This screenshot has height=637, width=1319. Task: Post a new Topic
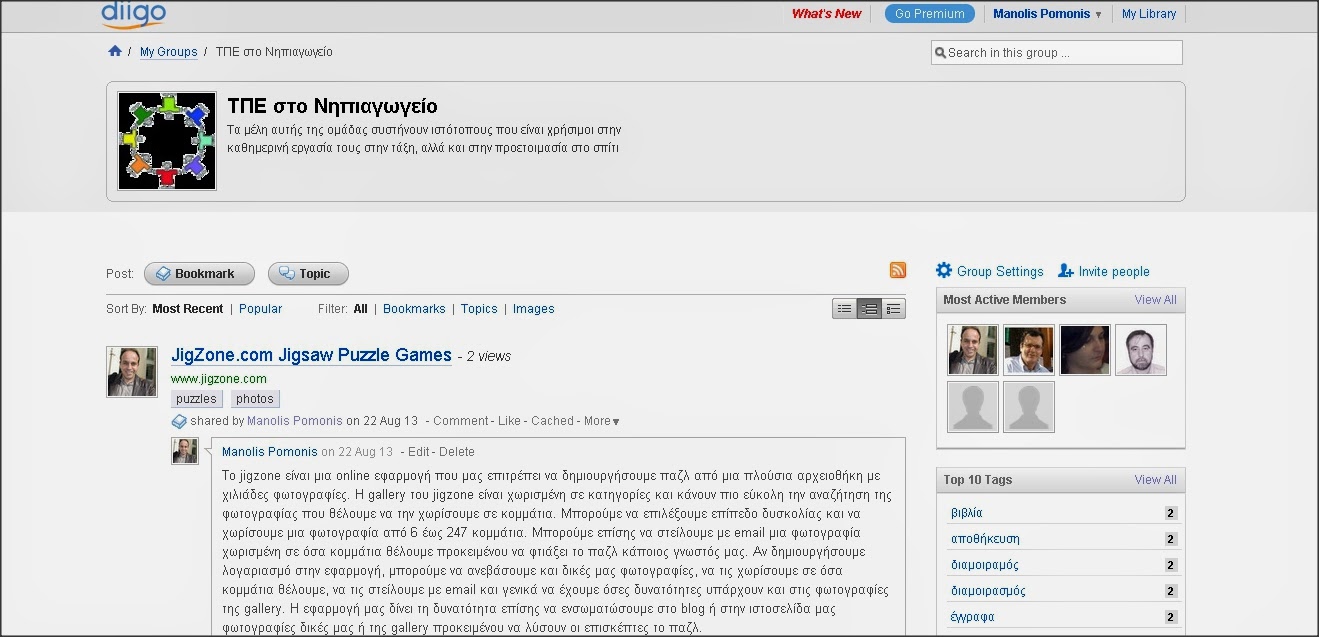308,274
